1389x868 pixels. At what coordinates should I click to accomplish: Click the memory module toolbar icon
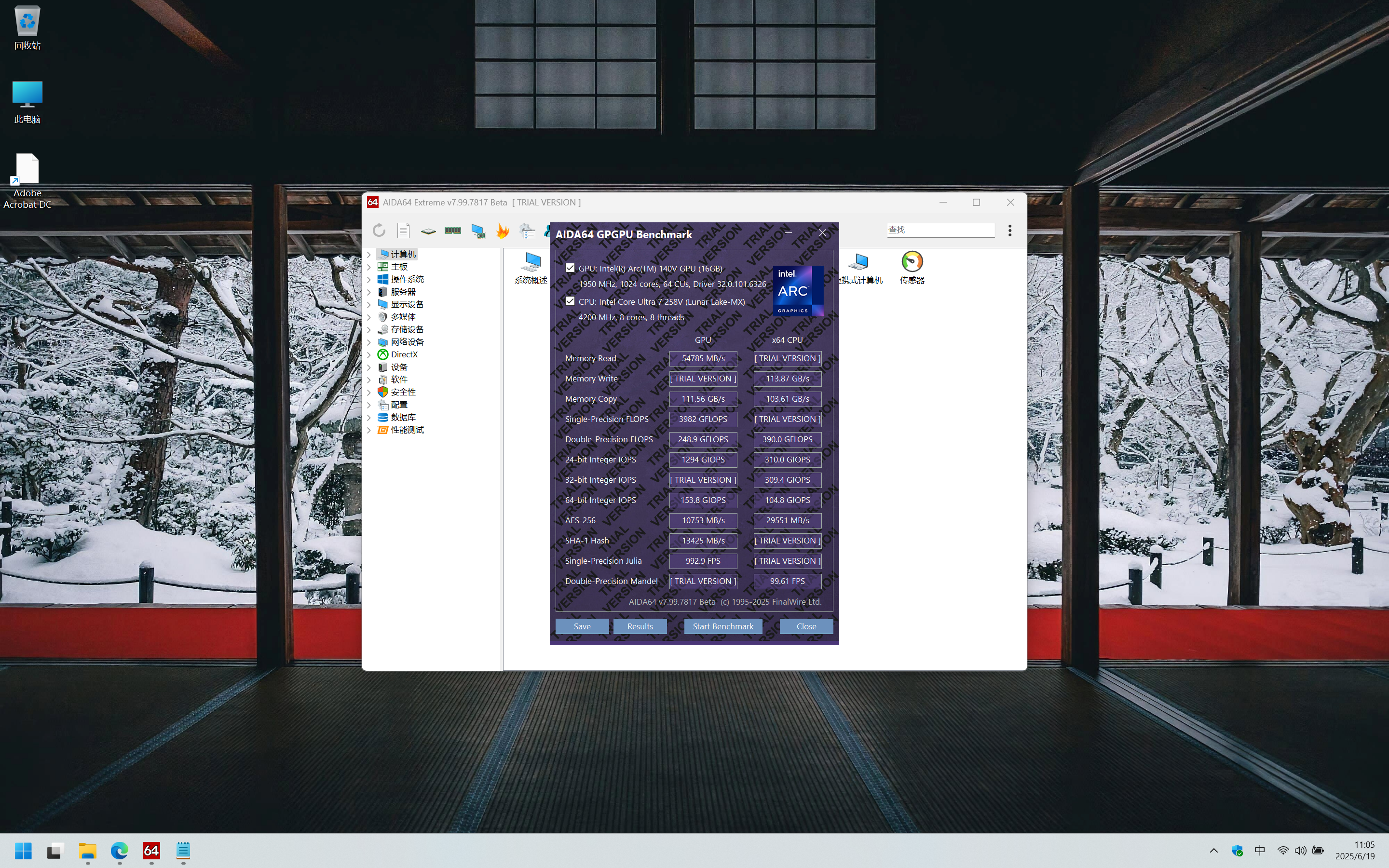coord(453,231)
